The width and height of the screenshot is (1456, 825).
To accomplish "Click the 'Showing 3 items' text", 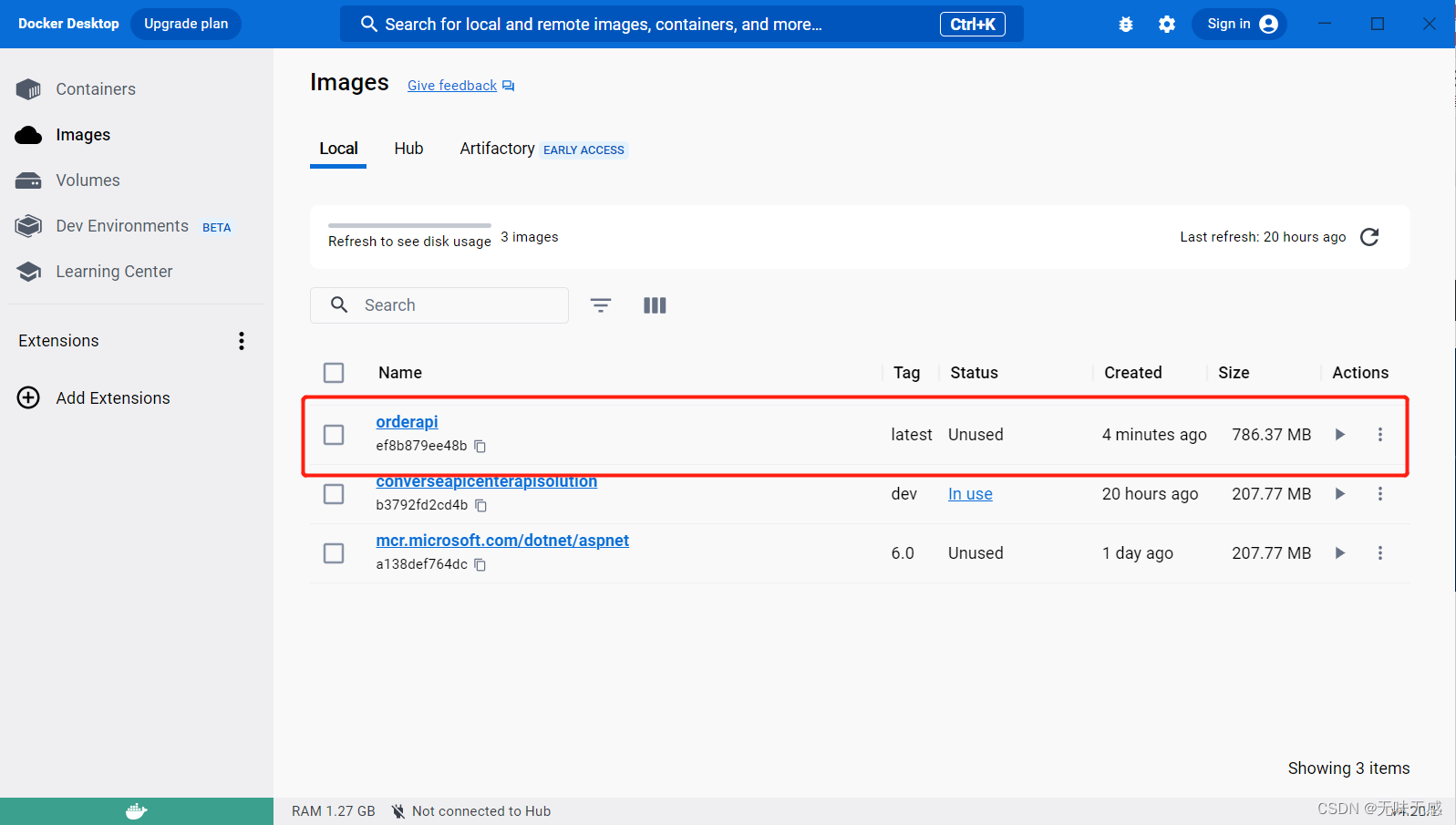I will (x=1348, y=768).
